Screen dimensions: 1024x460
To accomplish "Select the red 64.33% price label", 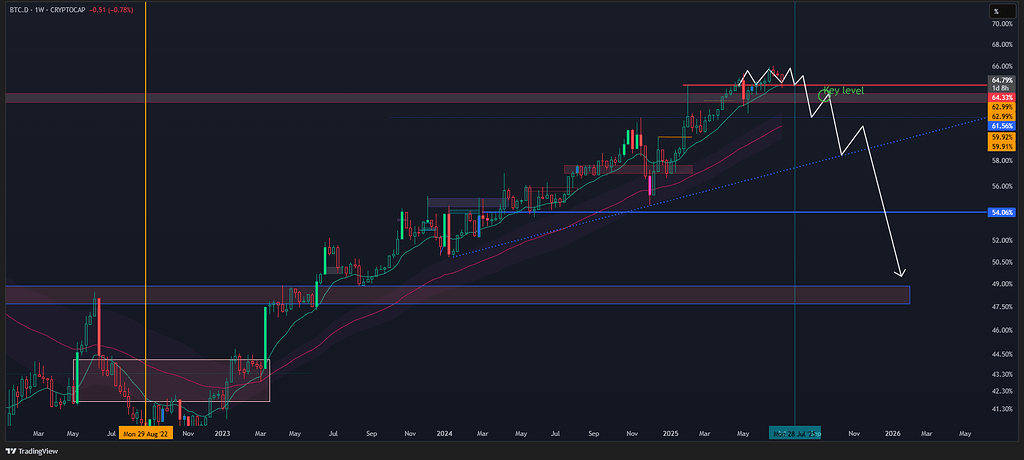I will pos(1002,97).
